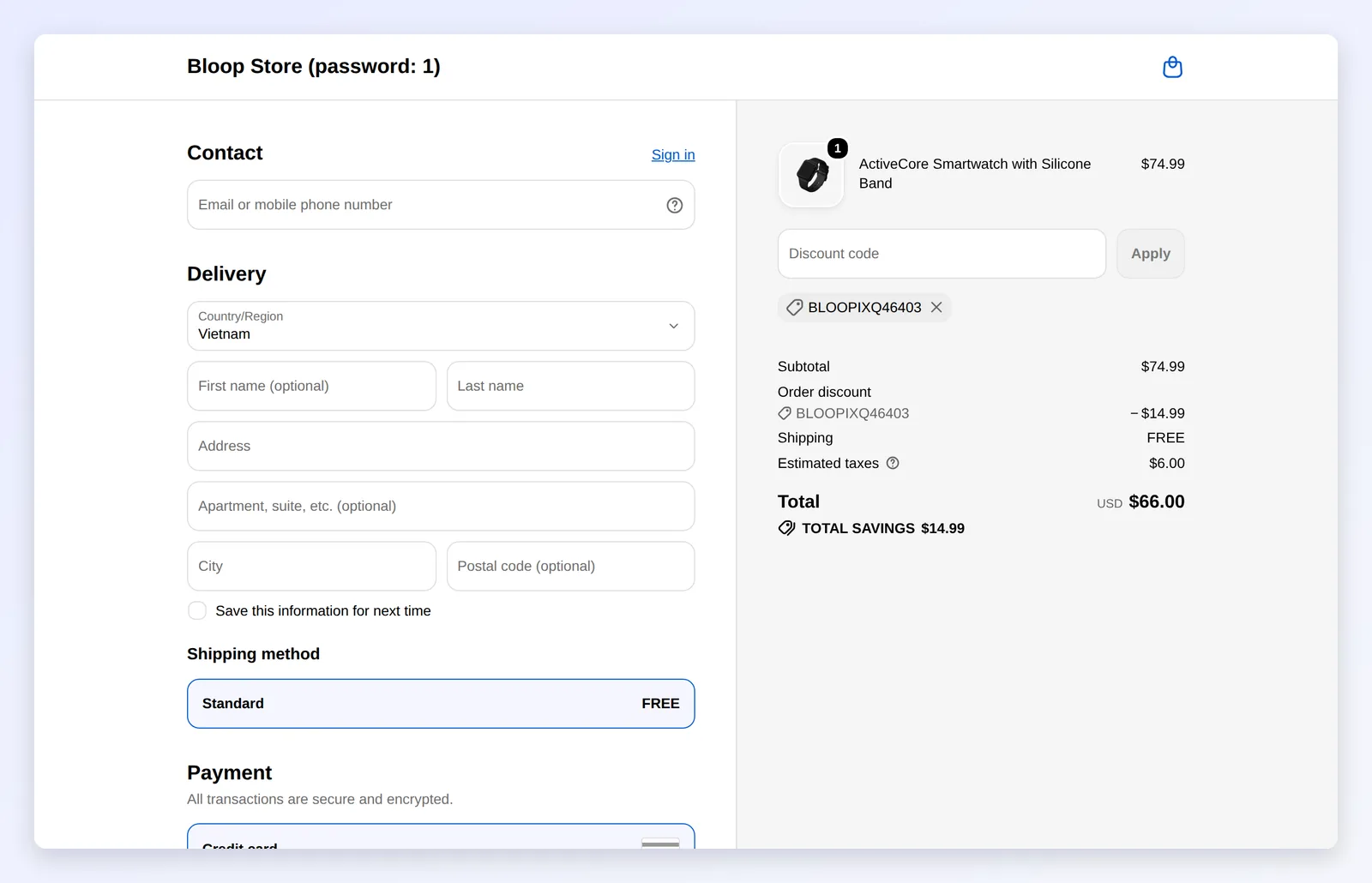This screenshot has width=1372, height=883.
Task: Click the Apply discount button
Action: 1151,254
